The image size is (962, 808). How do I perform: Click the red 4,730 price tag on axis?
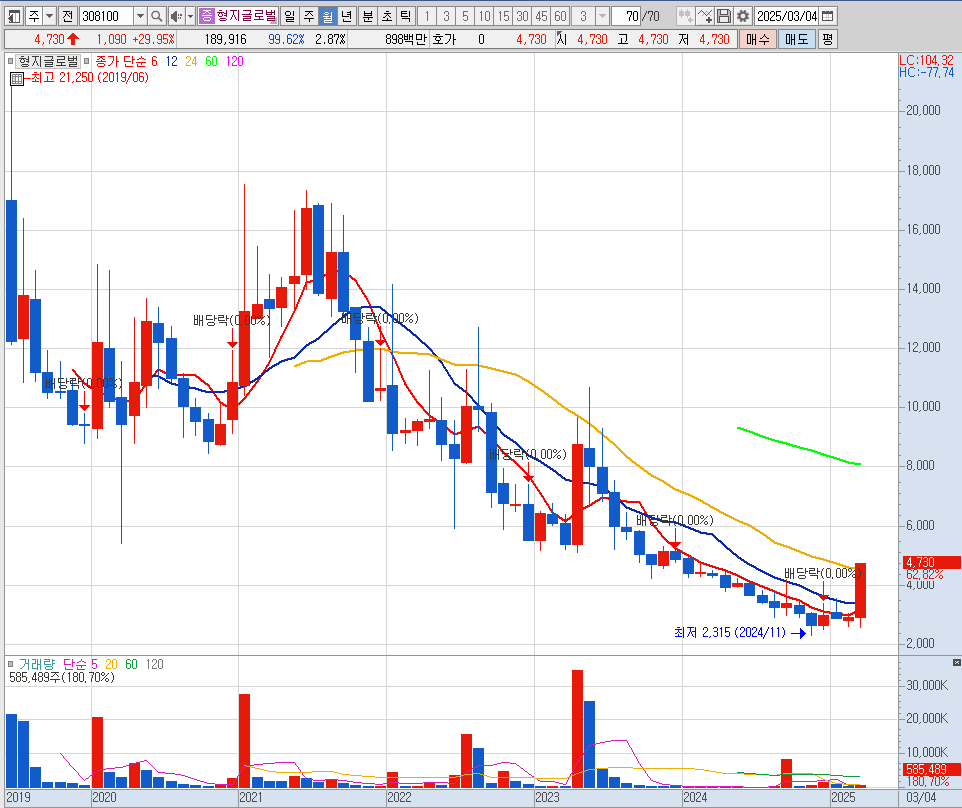pyautogui.click(x=930, y=562)
